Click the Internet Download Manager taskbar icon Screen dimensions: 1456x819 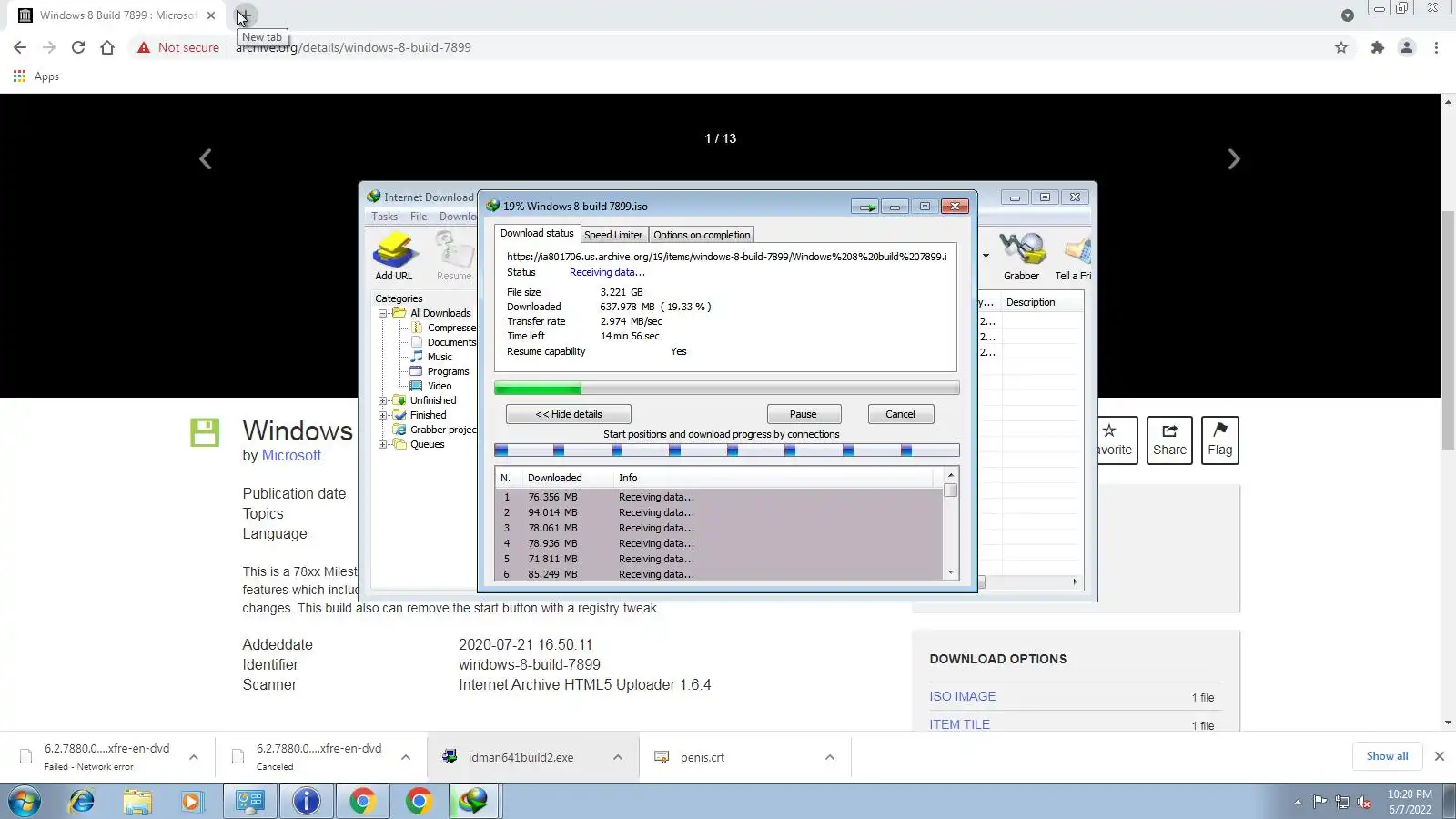tap(473, 801)
